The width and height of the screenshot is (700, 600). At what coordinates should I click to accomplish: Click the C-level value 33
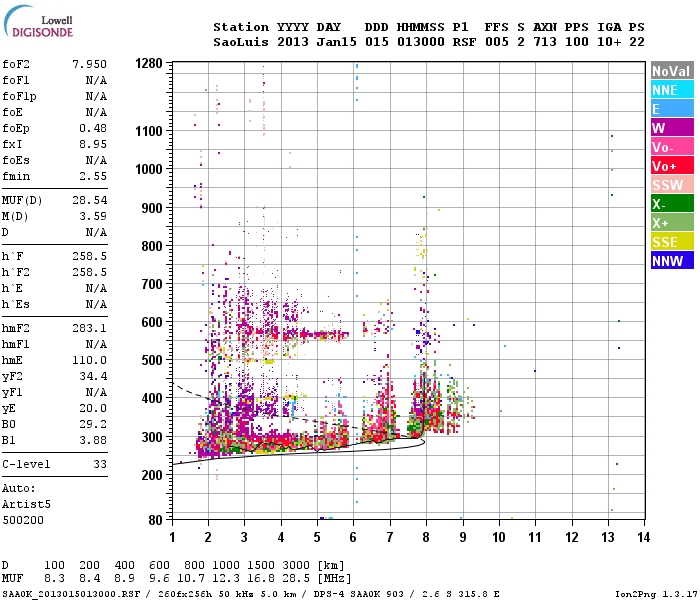[x=100, y=465]
